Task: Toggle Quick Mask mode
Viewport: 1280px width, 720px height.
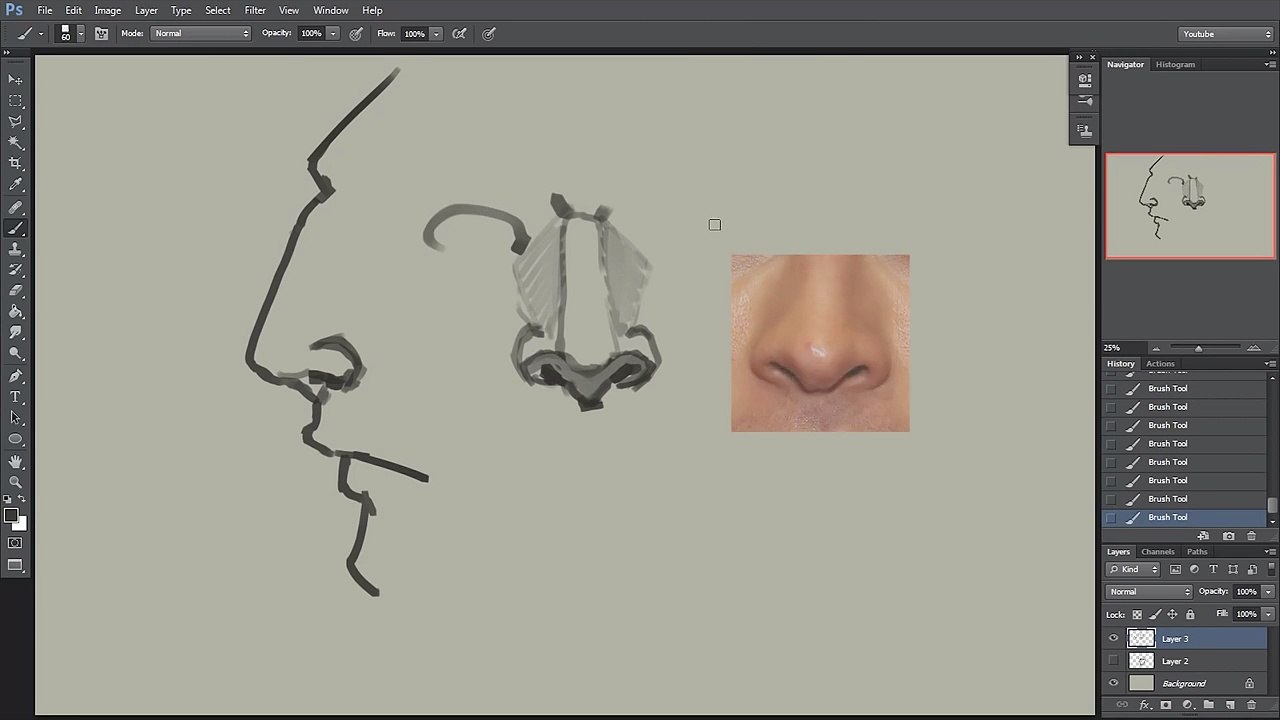Action: (x=15, y=543)
